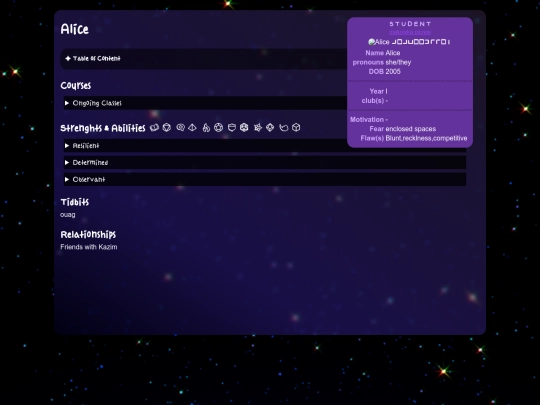Viewport: 540px width, 405px height.
Task: Click the Relationships heading
Action: [88, 235]
